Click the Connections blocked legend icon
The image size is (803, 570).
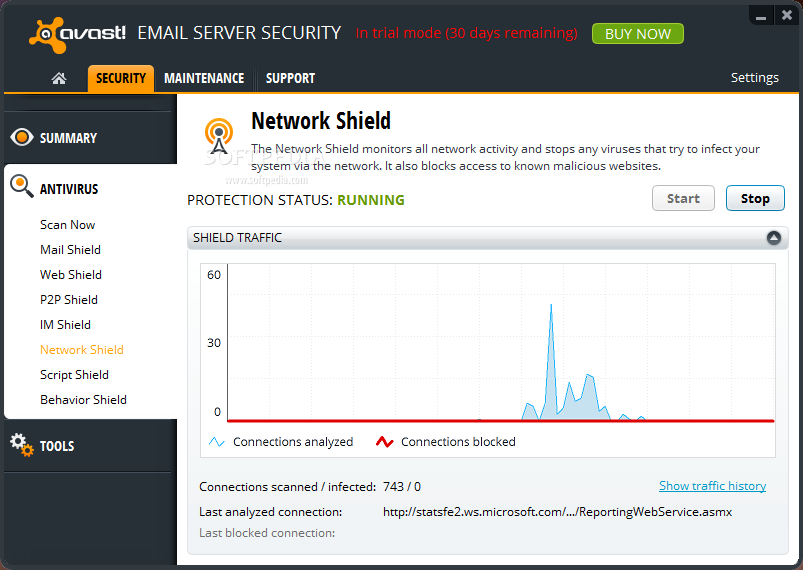[x=385, y=441]
